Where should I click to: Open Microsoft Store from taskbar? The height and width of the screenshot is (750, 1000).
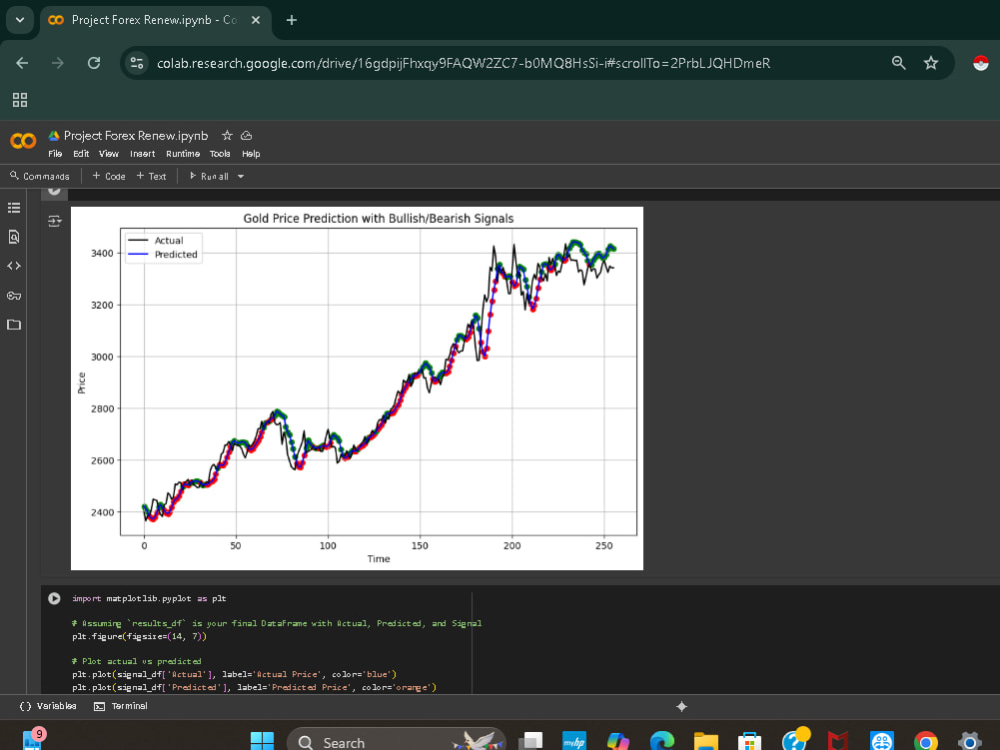749,741
